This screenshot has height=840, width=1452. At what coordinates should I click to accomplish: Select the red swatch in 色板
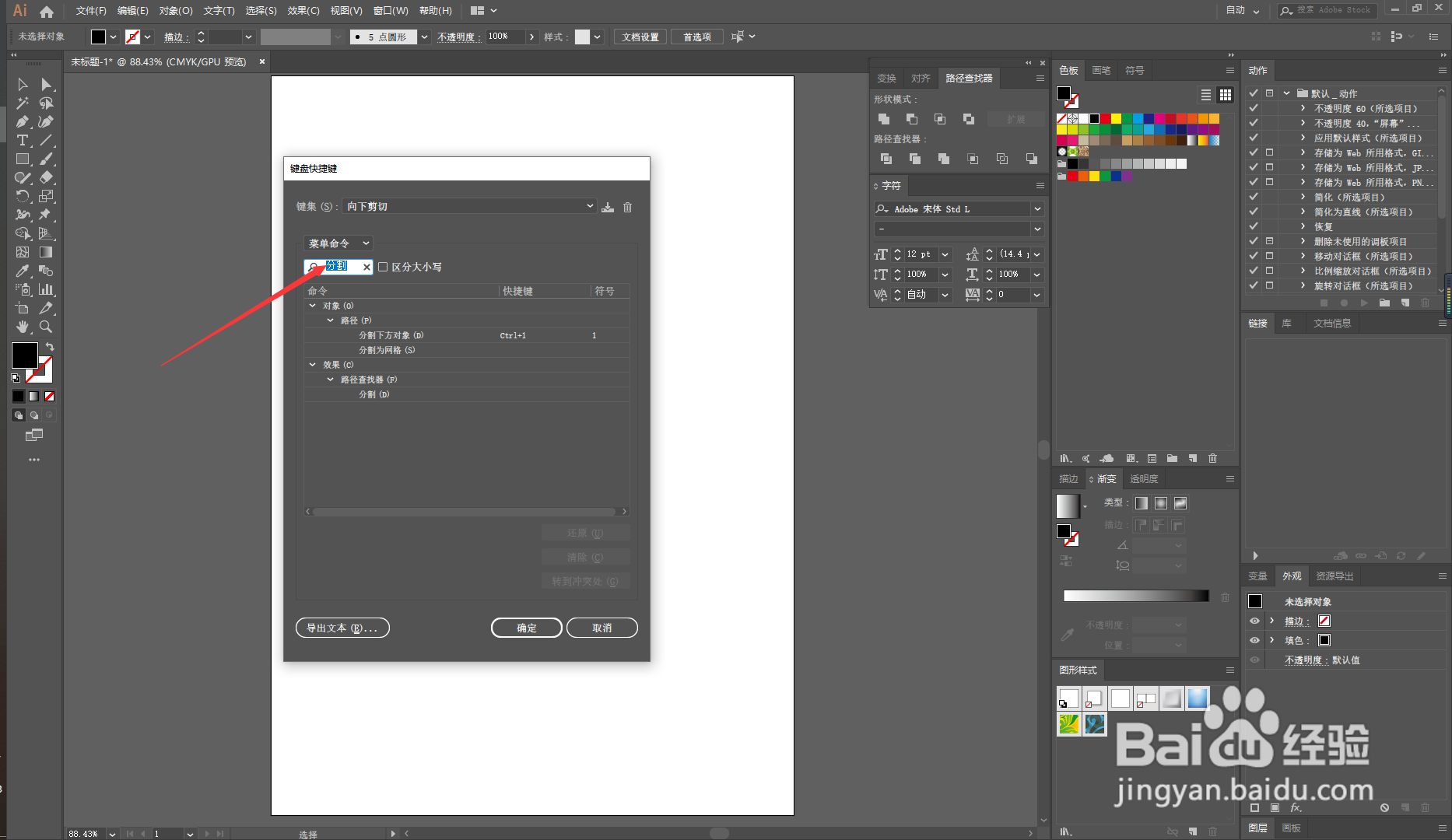click(x=1105, y=118)
